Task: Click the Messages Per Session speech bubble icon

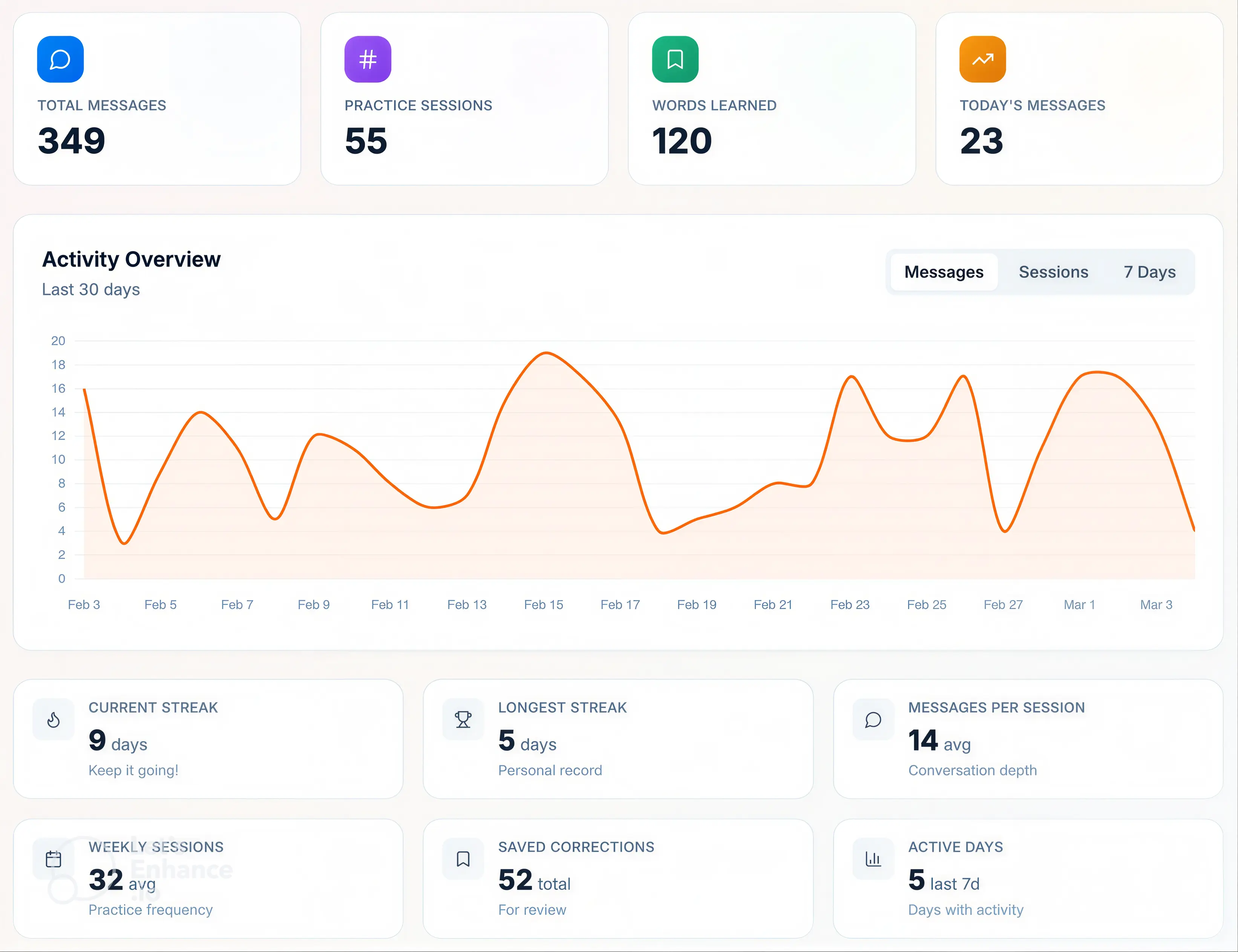Action: [873, 720]
